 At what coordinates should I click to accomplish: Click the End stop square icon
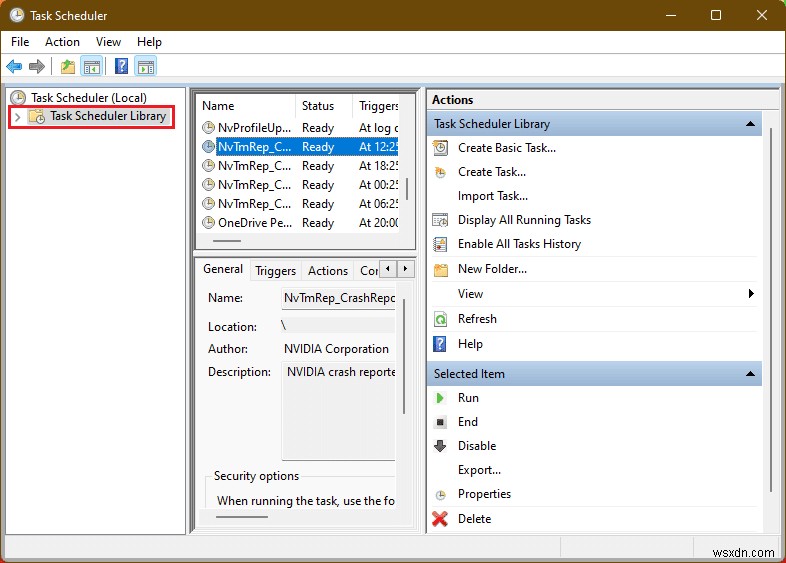440,422
